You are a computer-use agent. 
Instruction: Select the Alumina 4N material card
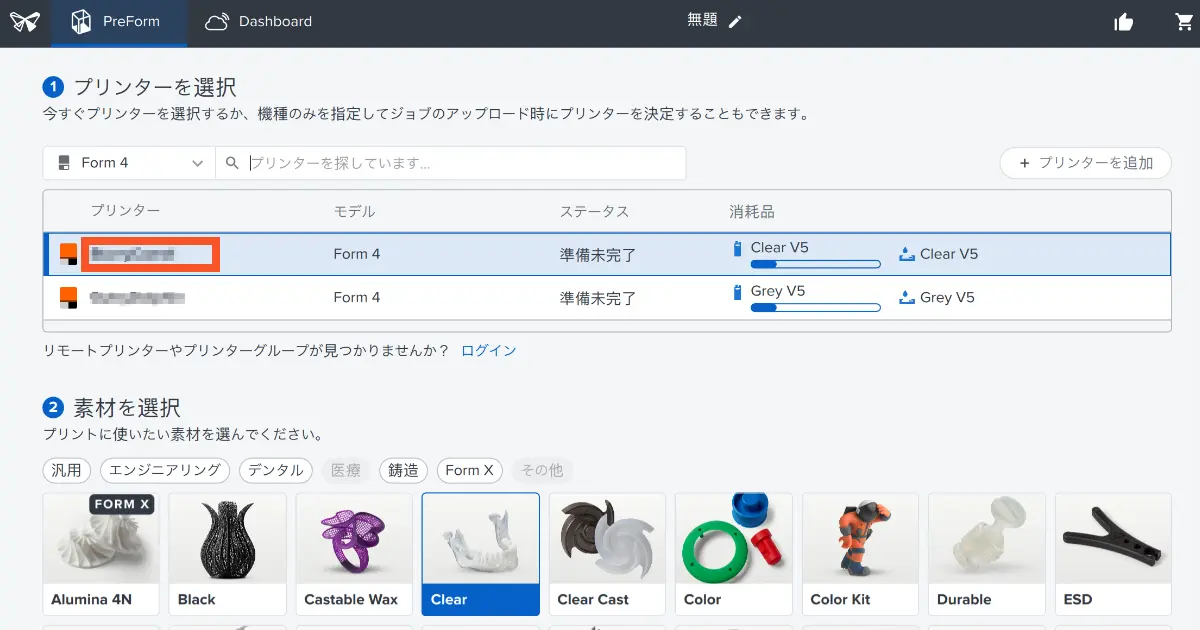coord(102,554)
